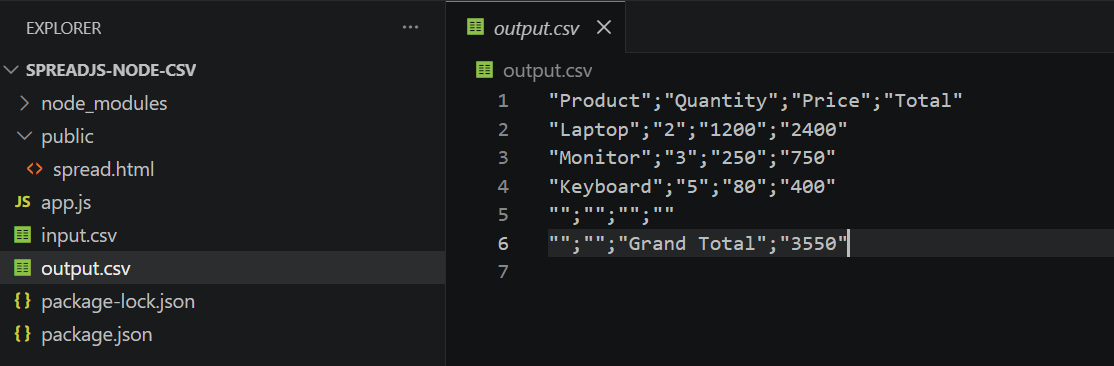The height and width of the screenshot is (366, 1114).
Task: Click the HTML icon beside spread.html
Action: [x=34, y=170]
